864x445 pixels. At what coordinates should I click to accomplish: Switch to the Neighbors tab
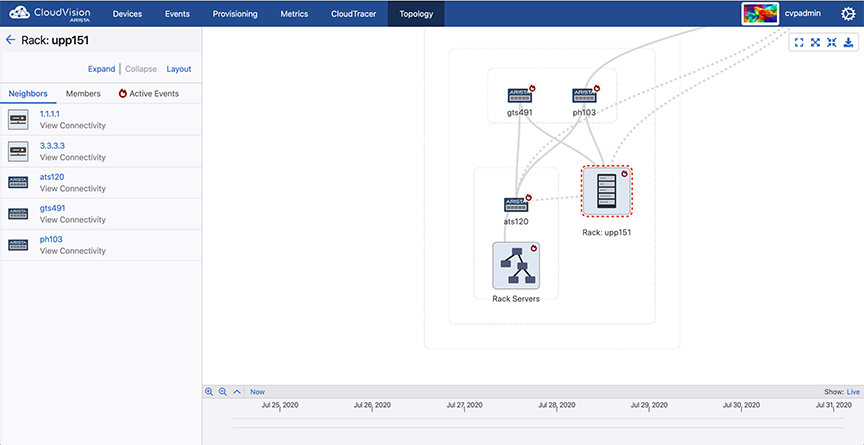pos(28,94)
